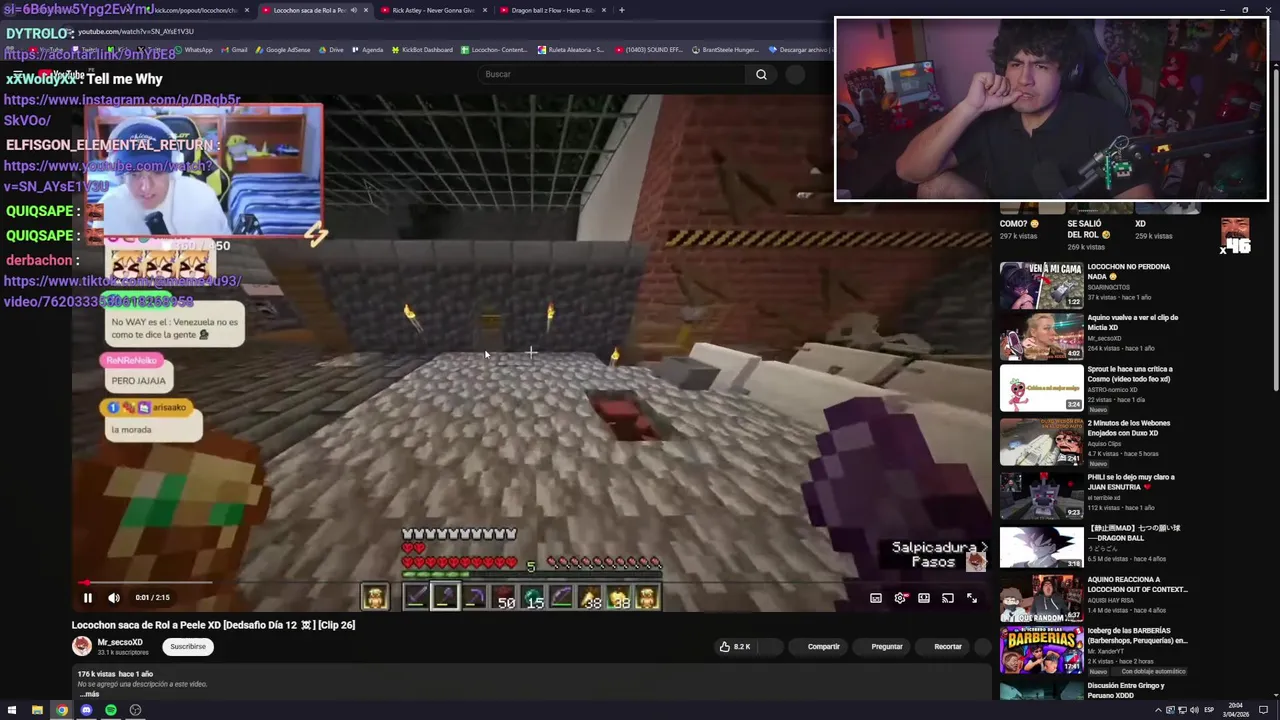Open Discord from the taskbar
Screen dimensions: 1280x720
86,711
